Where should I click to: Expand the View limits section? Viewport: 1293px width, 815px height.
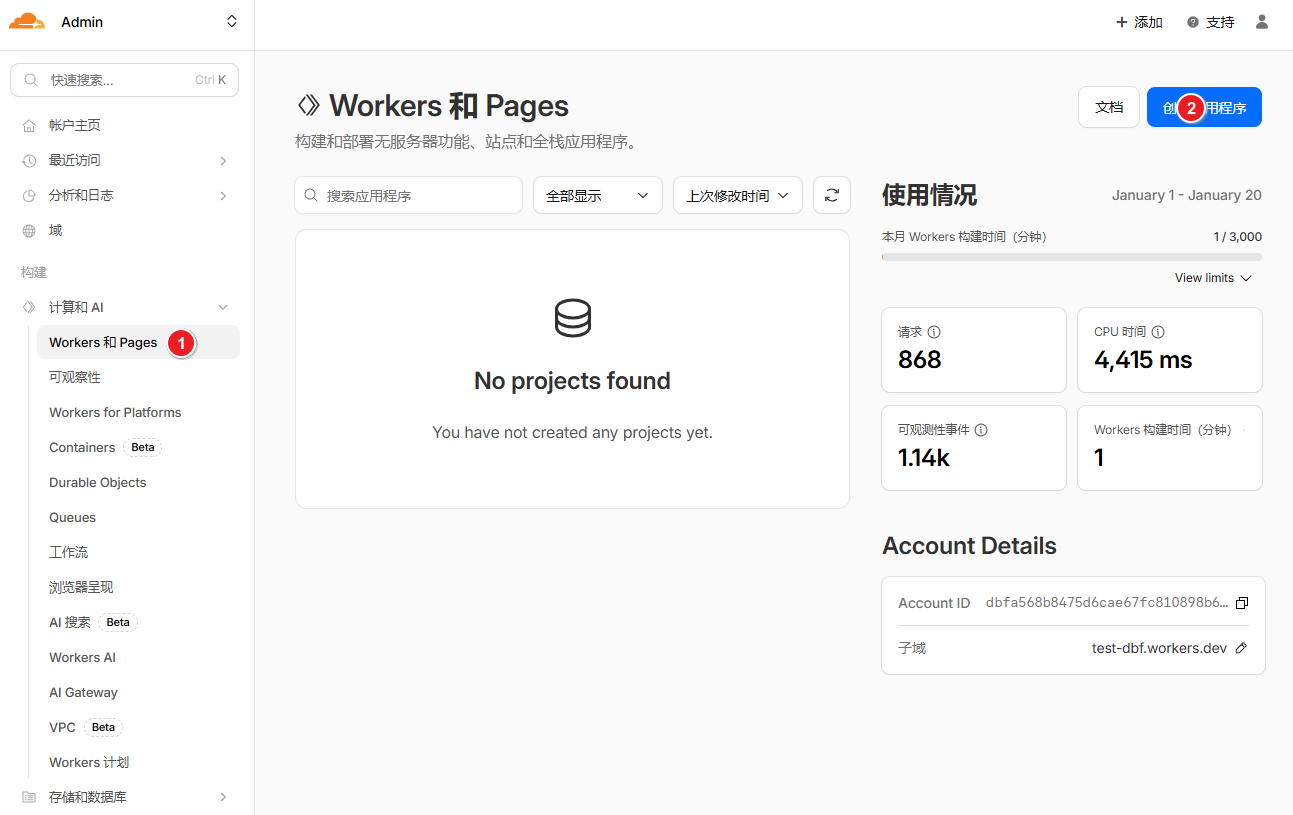coord(1213,278)
